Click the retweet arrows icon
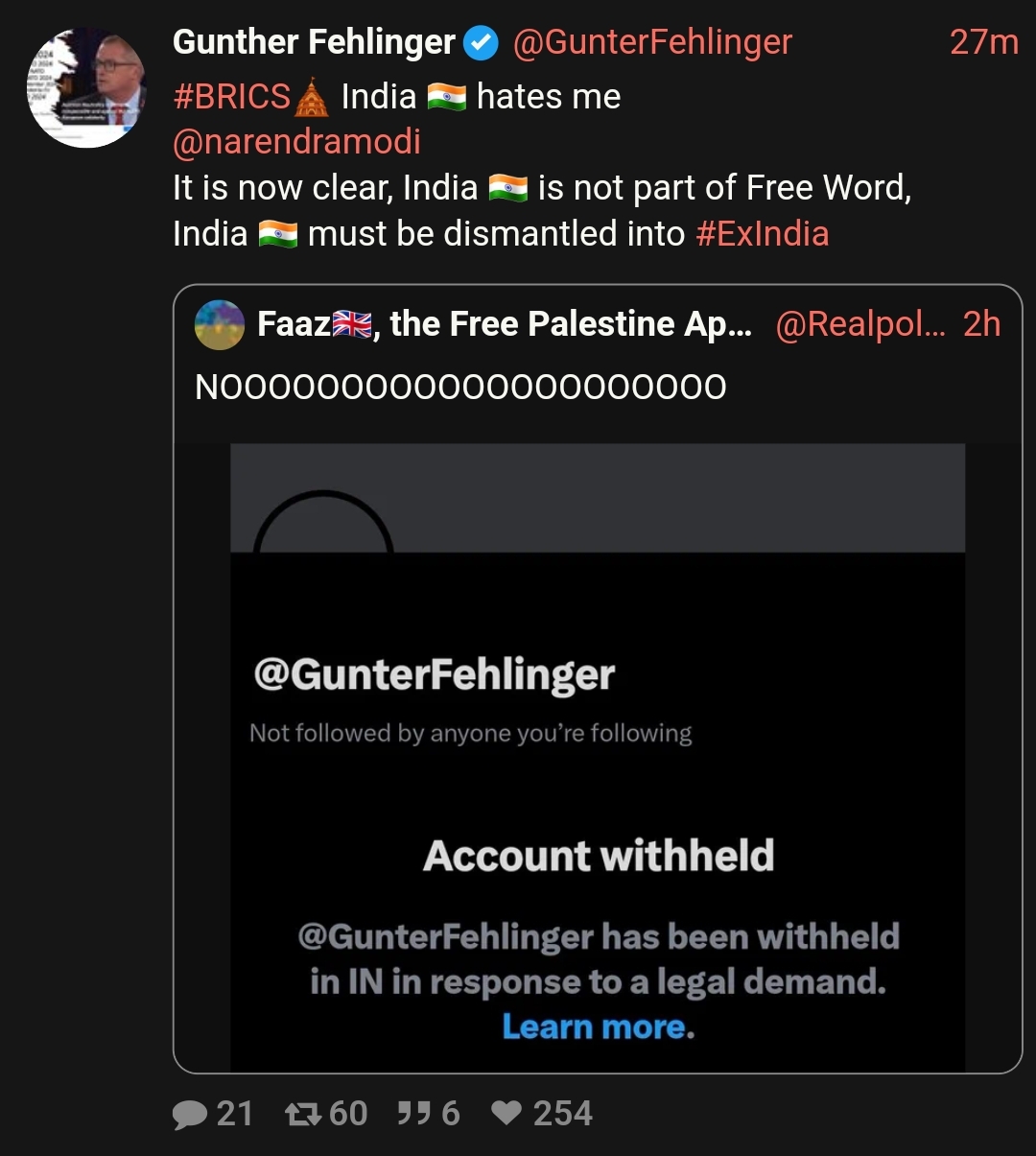This screenshot has width=1036, height=1156. tap(303, 1114)
